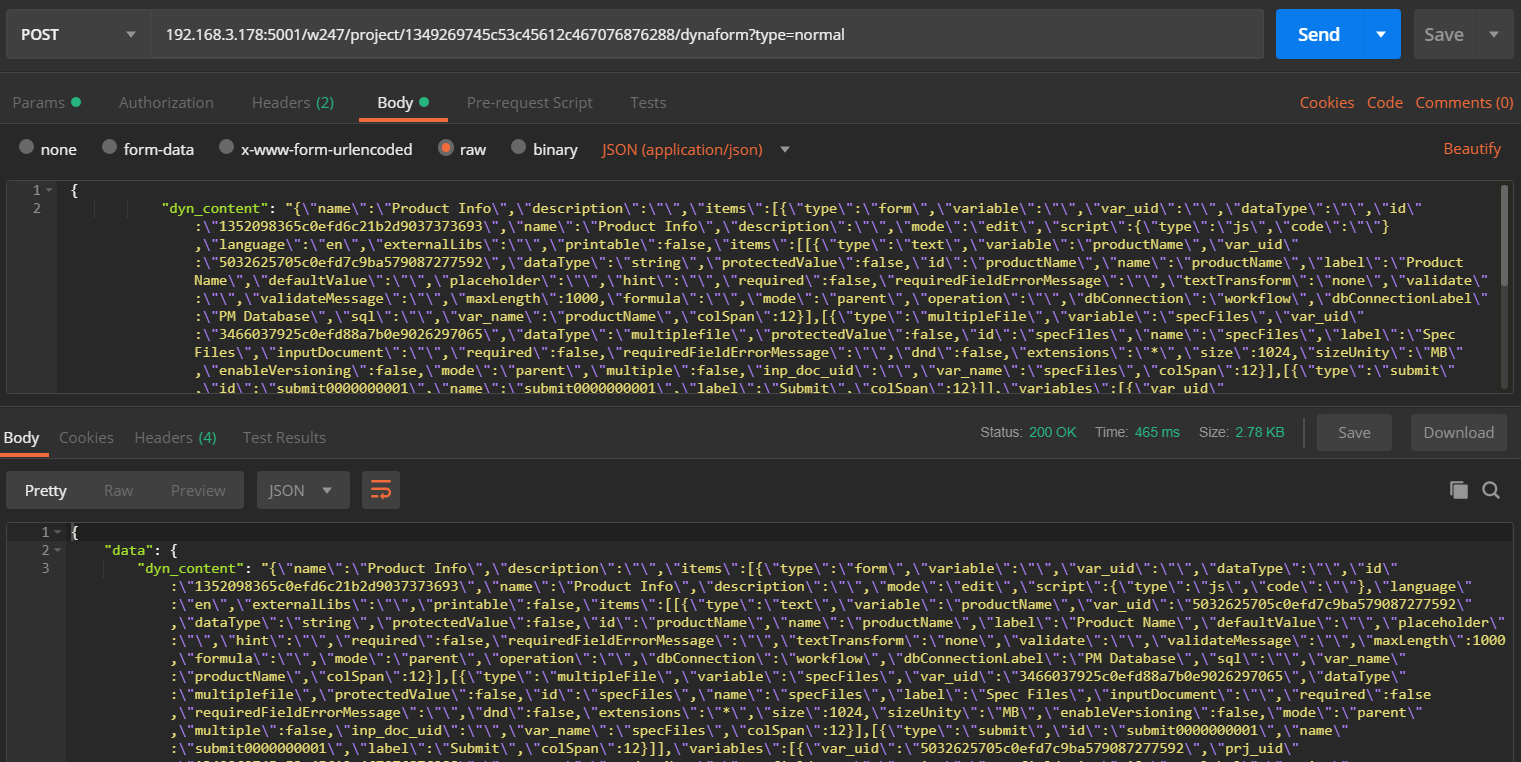Switch response view to Pretty
The image size is (1521, 762).
tap(46, 490)
